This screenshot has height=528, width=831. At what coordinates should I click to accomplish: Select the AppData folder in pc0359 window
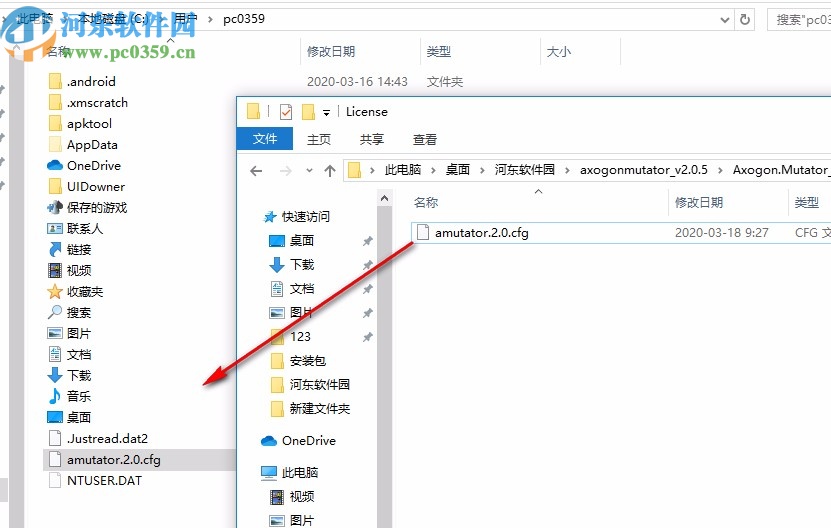(x=92, y=145)
